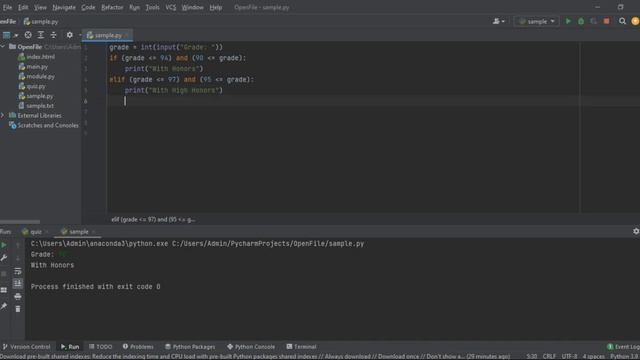Select module.py in the project tree
640x360 pixels.
36,76
